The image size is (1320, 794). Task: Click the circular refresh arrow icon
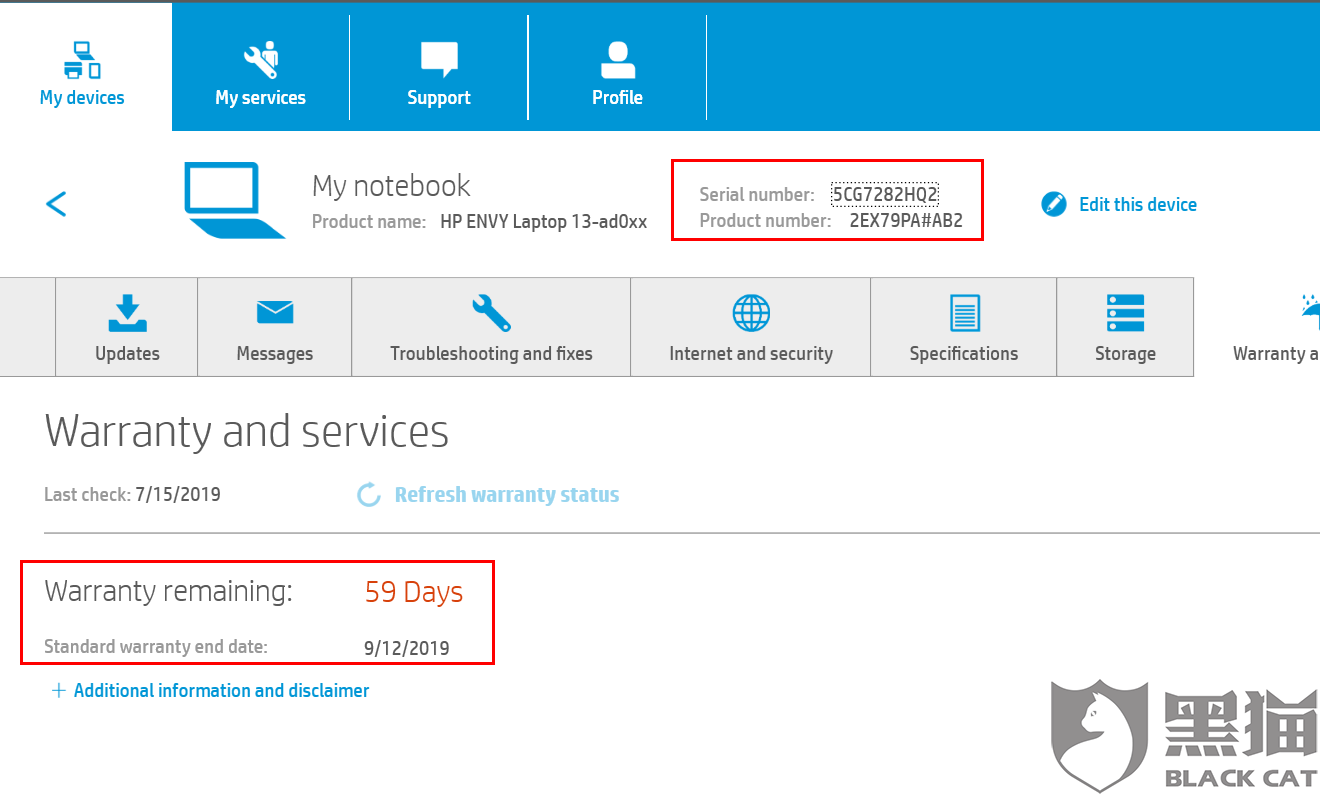[369, 494]
